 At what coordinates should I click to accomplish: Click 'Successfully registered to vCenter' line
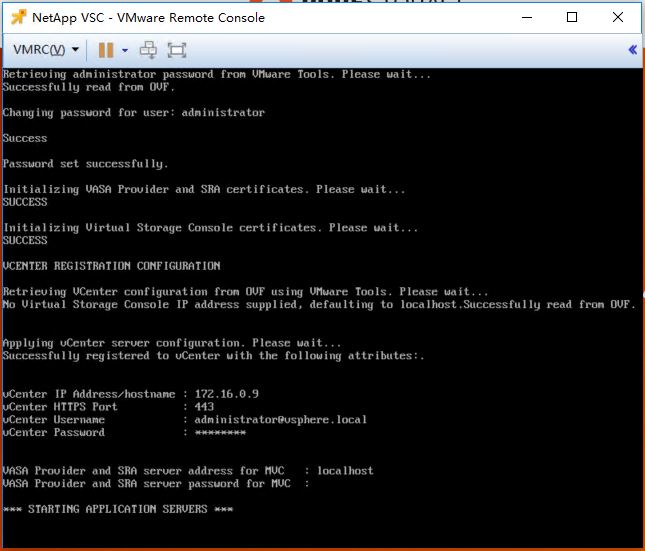[213, 356]
